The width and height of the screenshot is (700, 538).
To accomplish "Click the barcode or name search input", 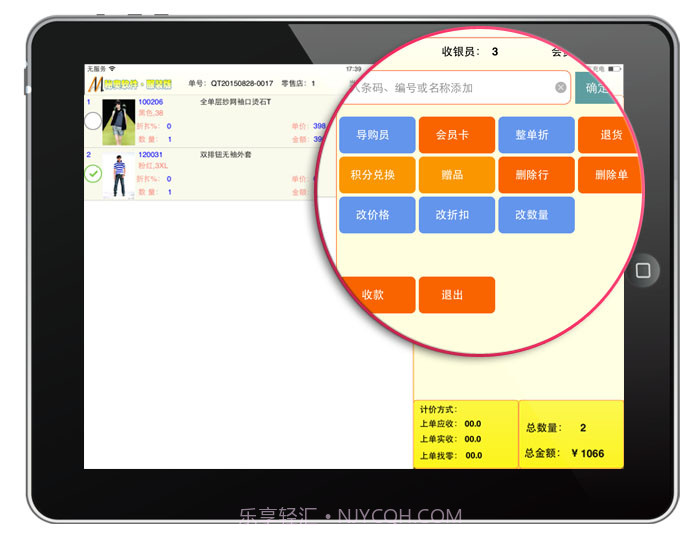I will tap(450, 88).
